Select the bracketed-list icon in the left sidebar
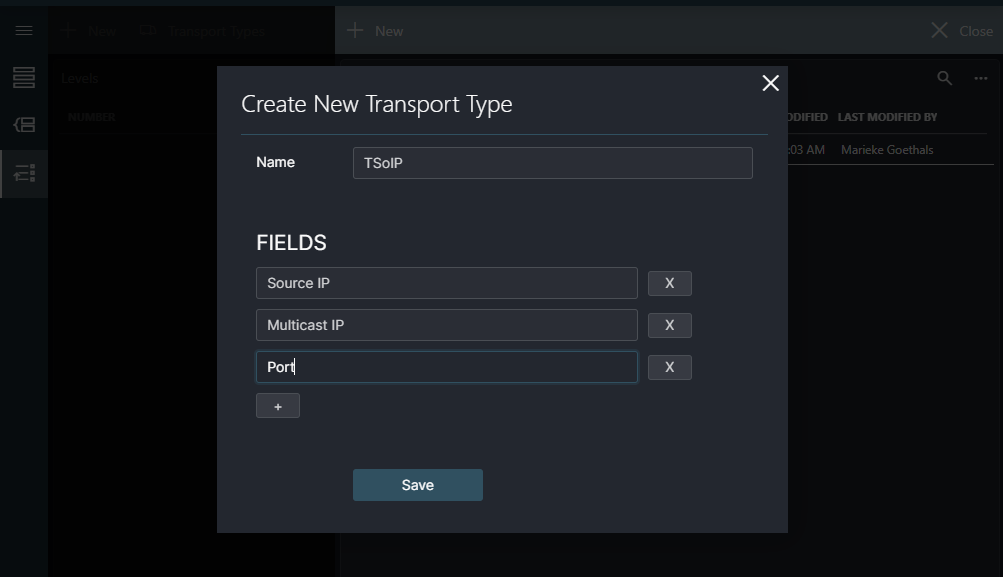Screen dimensions: 1003x577 tap(23, 125)
